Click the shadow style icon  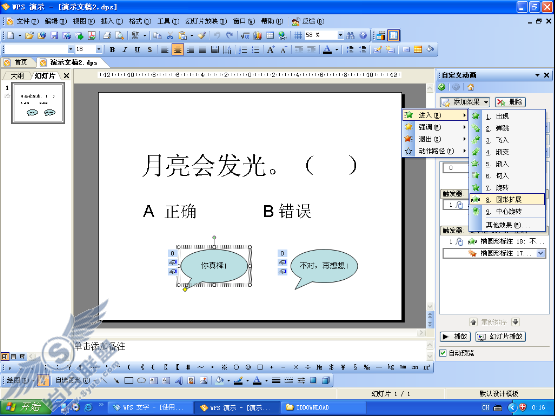coord(313,381)
